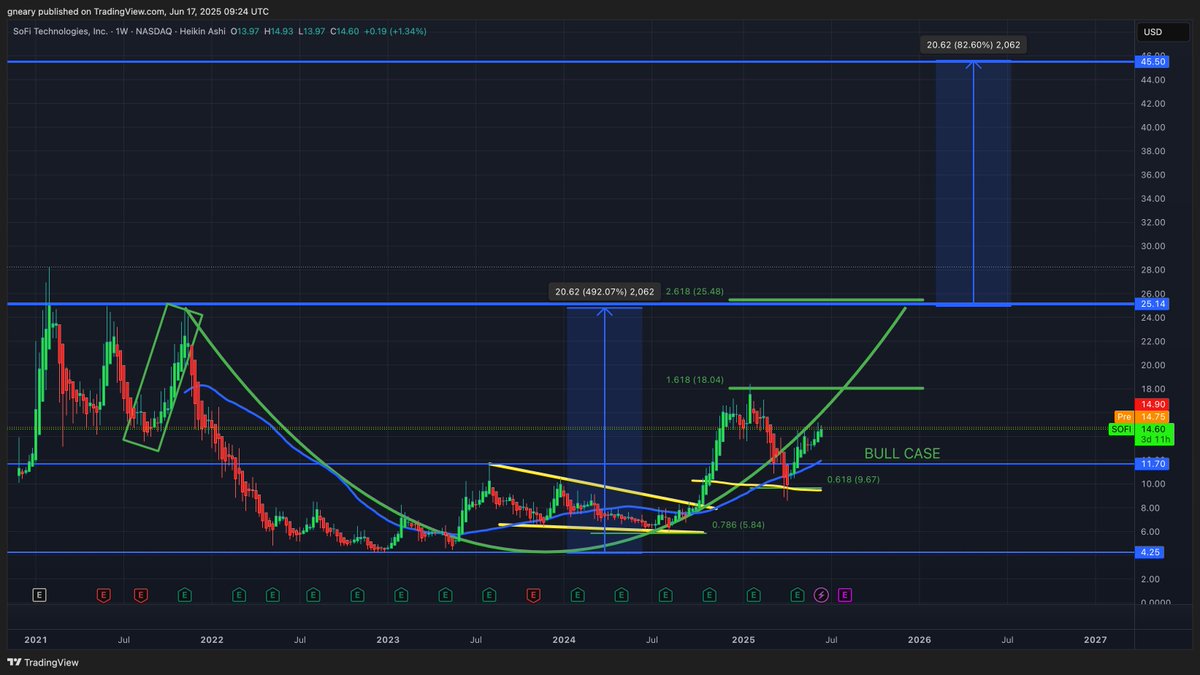Click the O13.97 open value
The width and height of the screenshot is (1200, 675).
[246, 31]
